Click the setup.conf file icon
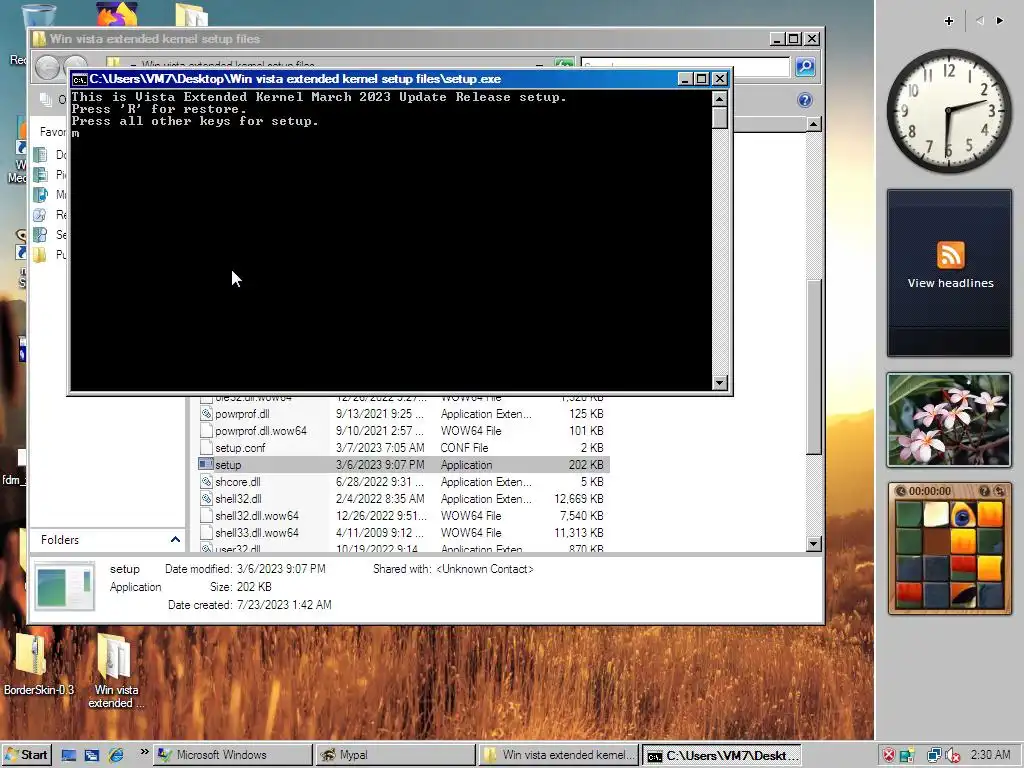This screenshot has width=1024, height=768. click(206, 448)
